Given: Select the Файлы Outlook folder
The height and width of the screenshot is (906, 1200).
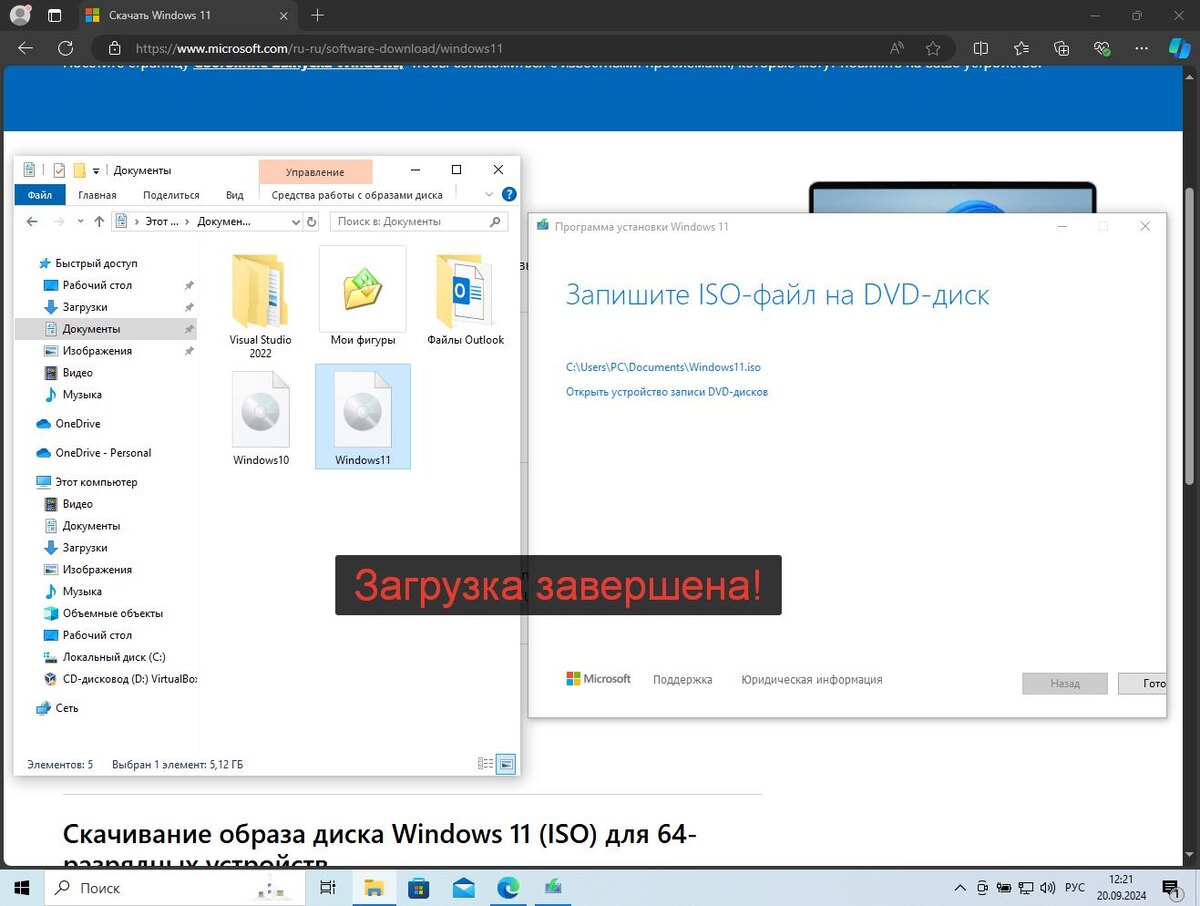Looking at the screenshot, I should click(465, 298).
